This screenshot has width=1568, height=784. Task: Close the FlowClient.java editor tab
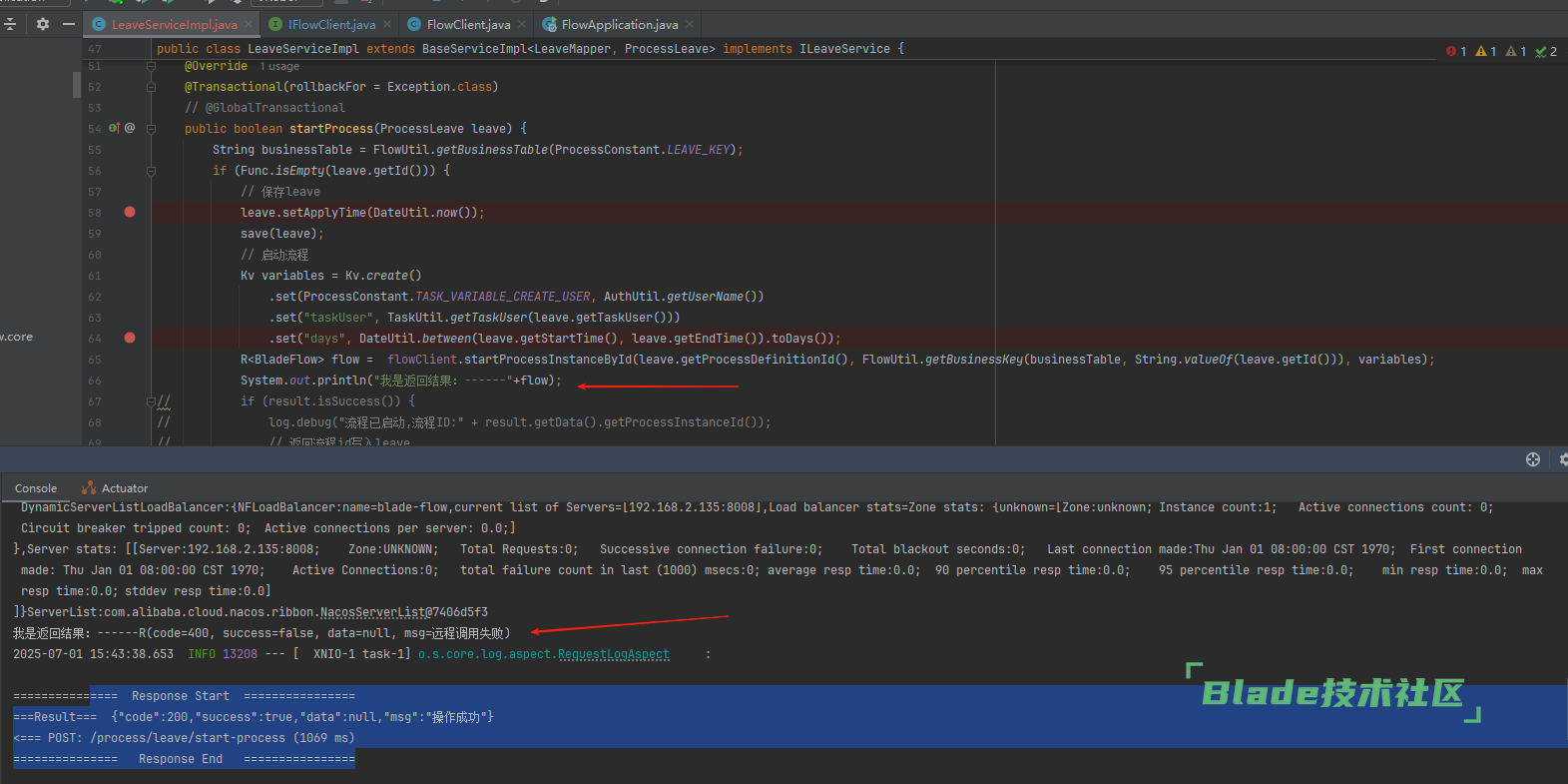[521, 24]
